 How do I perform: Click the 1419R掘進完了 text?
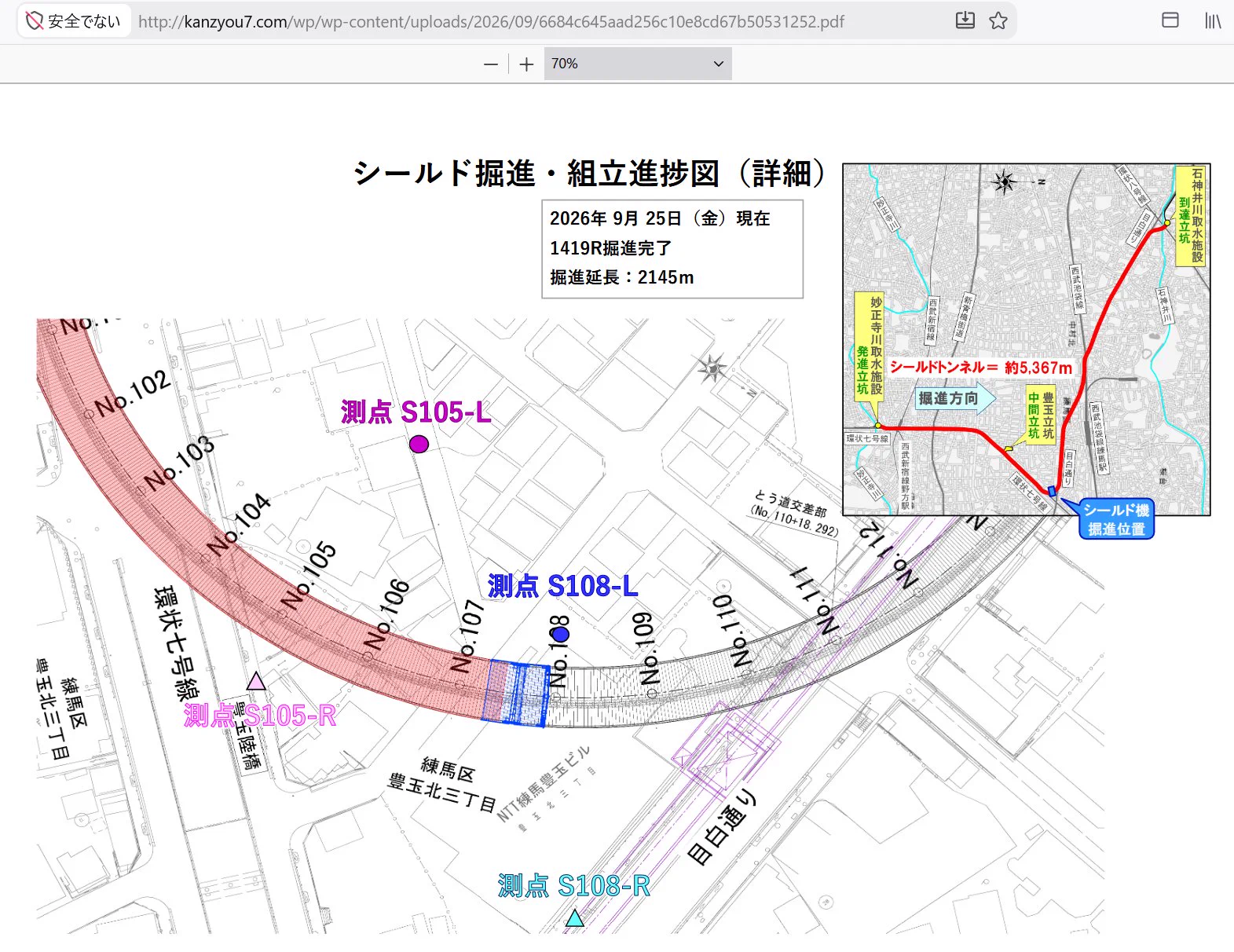point(610,248)
